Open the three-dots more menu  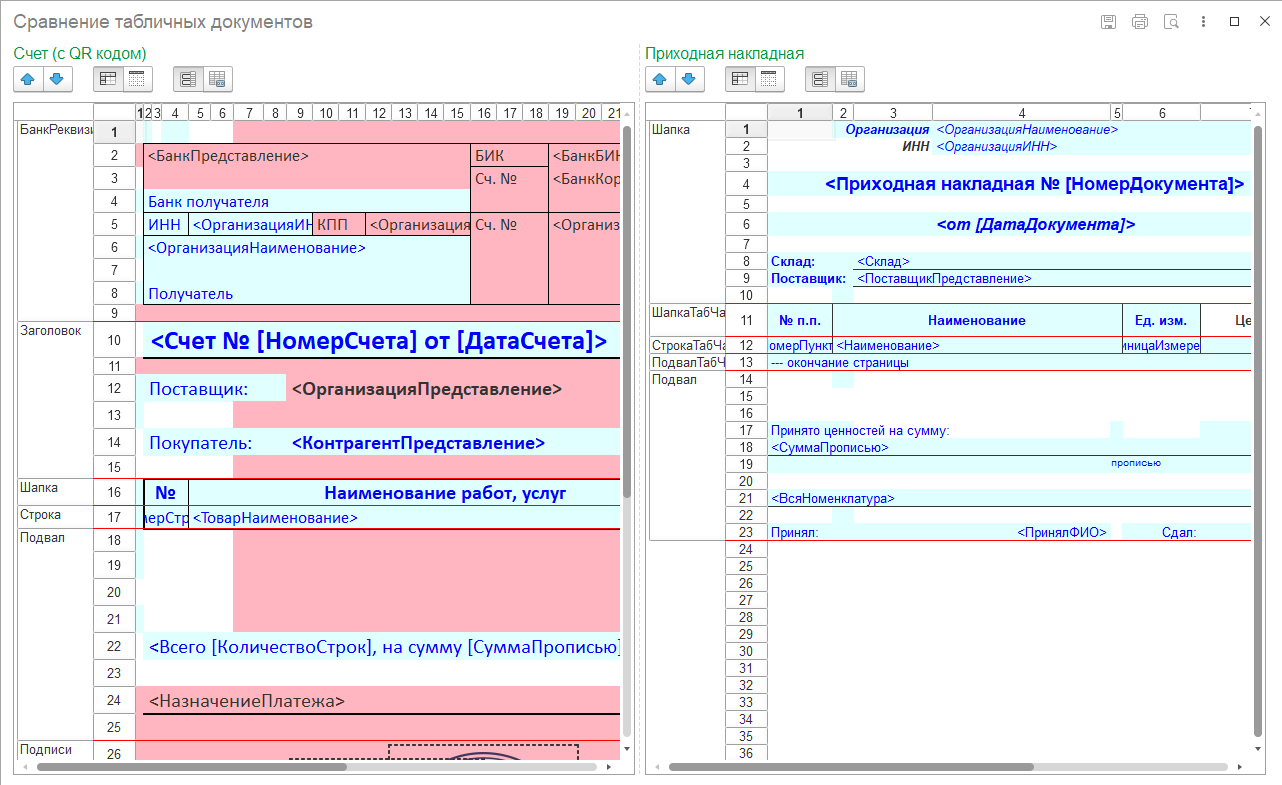pyautogui.click(x=1203, y=22)
